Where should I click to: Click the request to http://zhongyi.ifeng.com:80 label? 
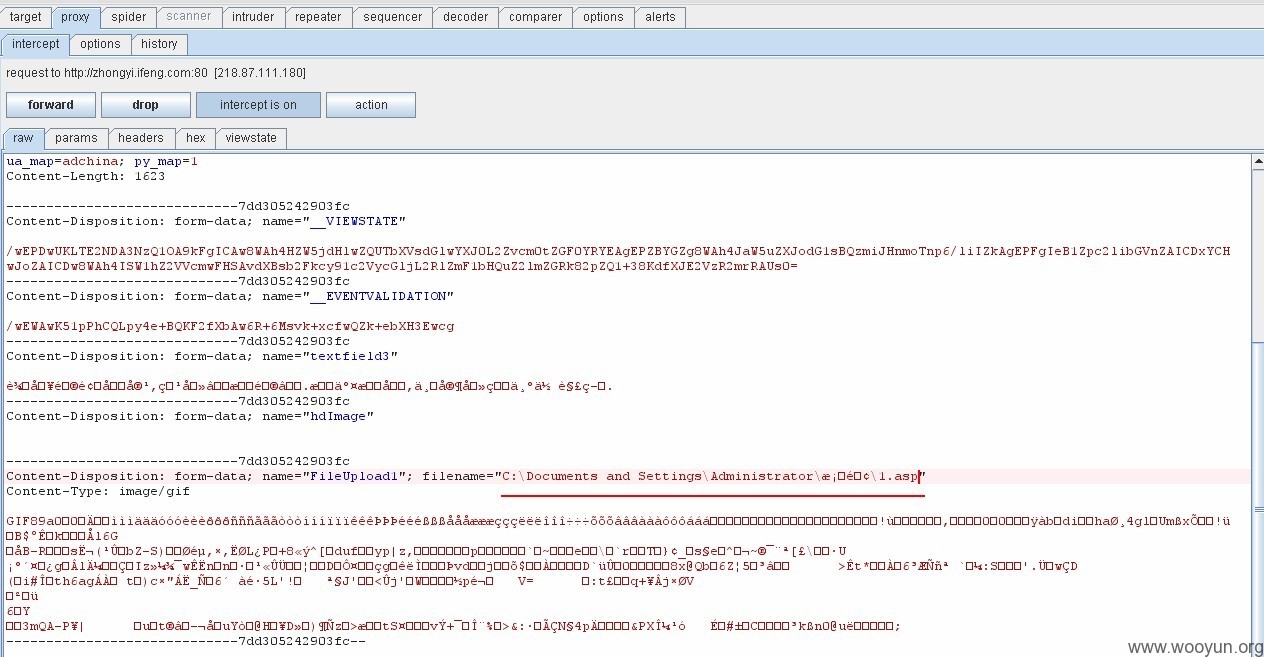(x=156, y=73)
